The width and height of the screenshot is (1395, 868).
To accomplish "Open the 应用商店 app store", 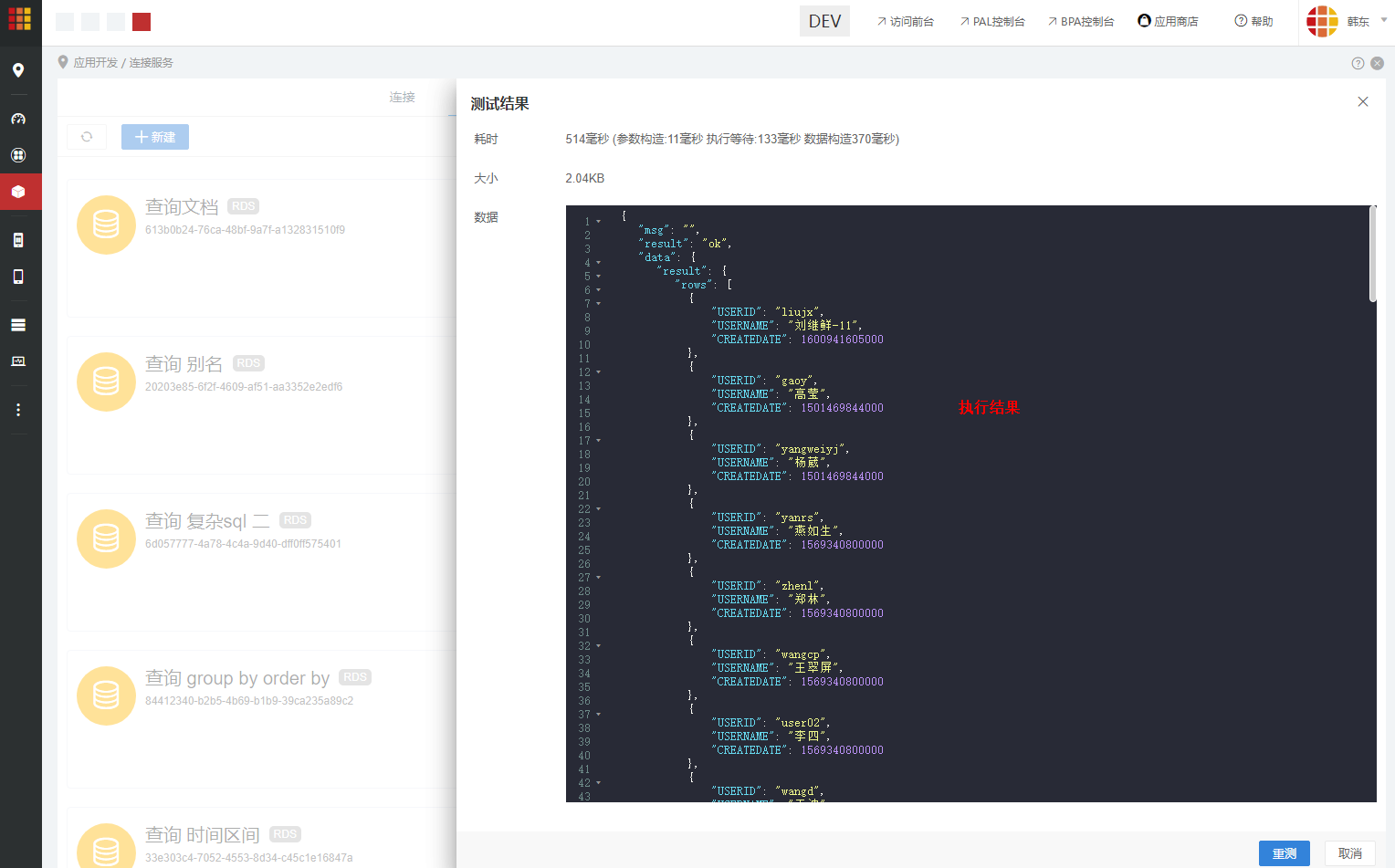I will point(1168,21).
